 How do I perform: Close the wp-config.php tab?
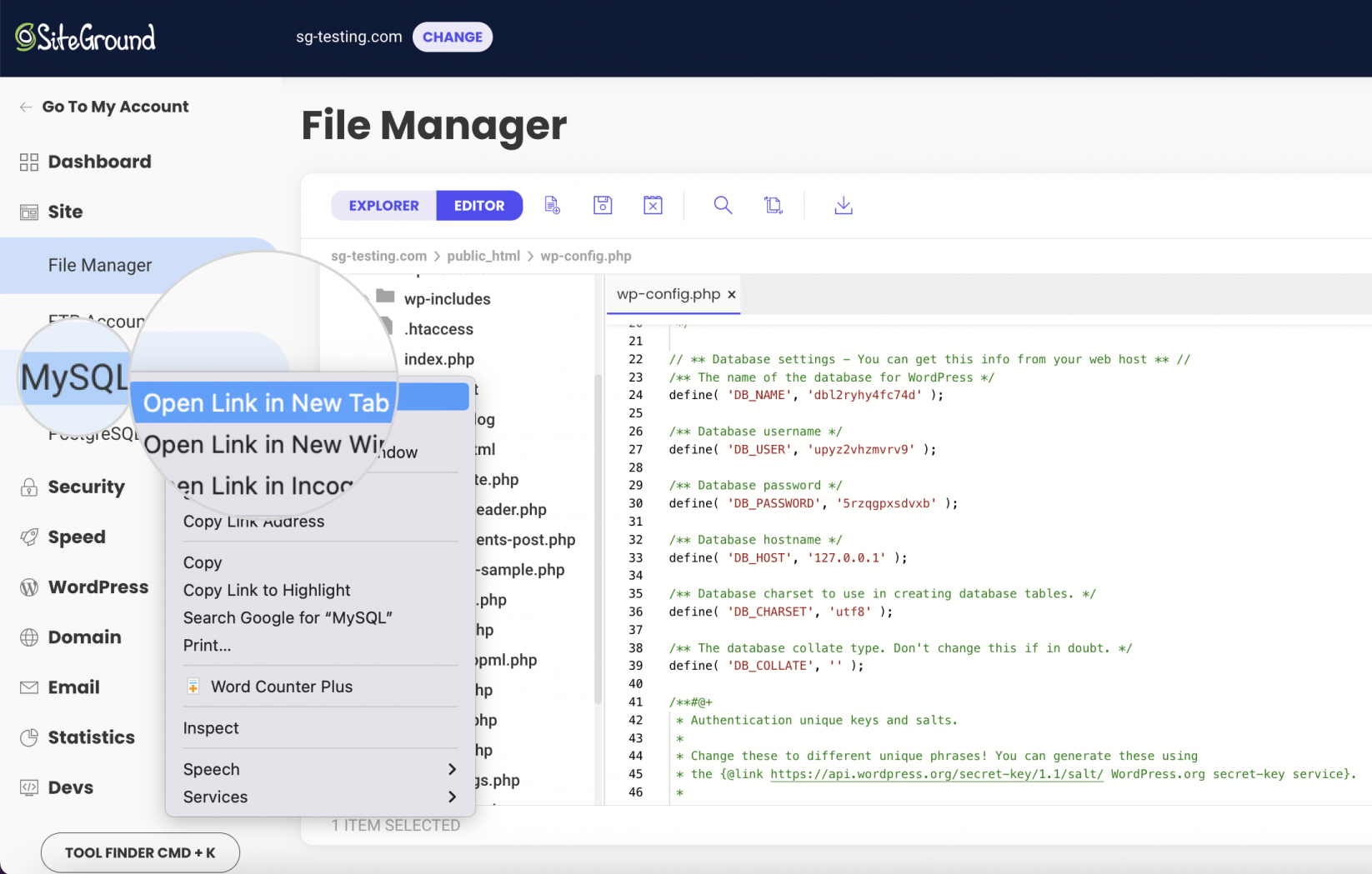pos(732,294)
